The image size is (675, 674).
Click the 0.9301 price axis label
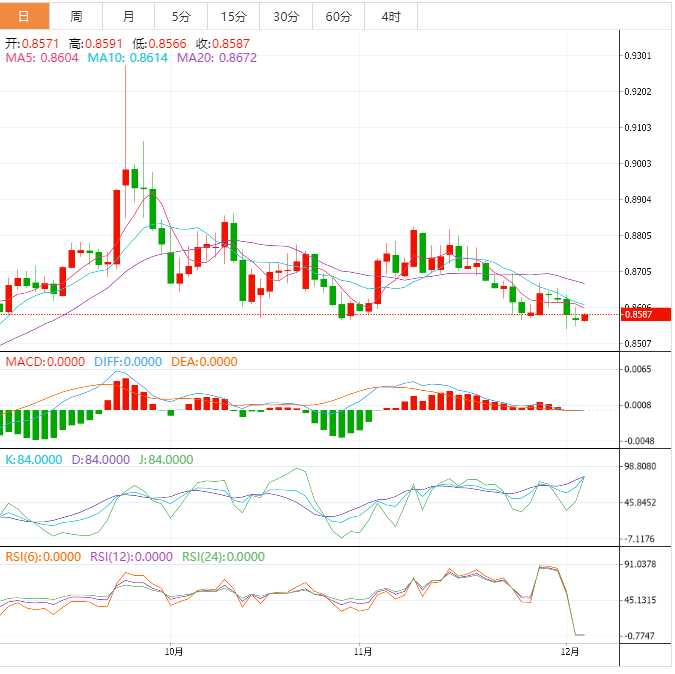pyautogui.click(x=638, y=56)
